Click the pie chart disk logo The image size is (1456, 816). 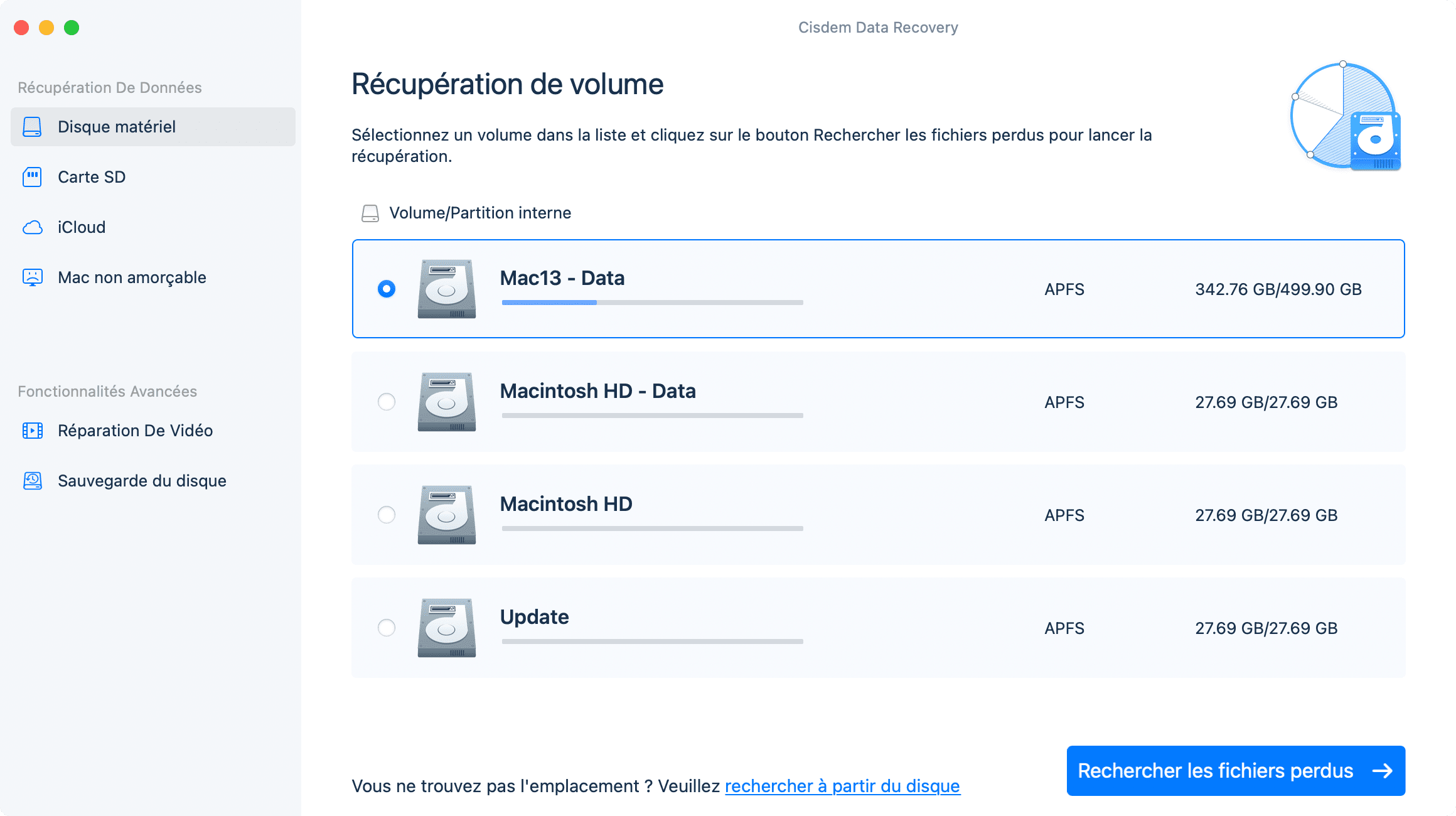click(x=1344, y=117)
